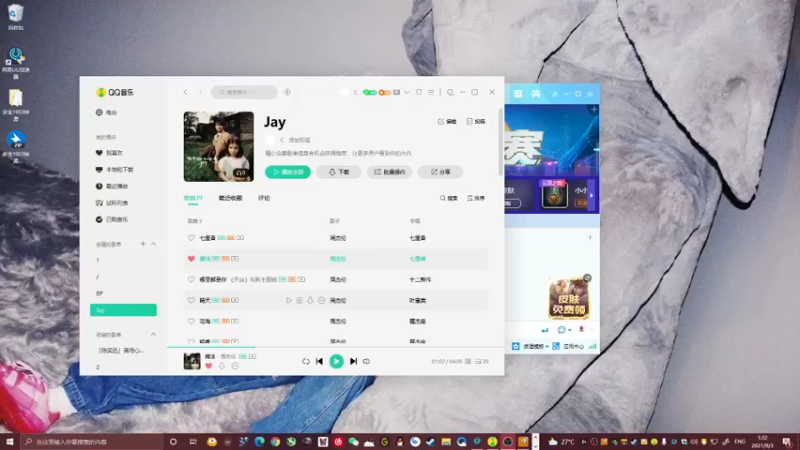Screen dimensions: 800x450
Task: Open MV icon on 七里香 row
Action: click(240, 238)
